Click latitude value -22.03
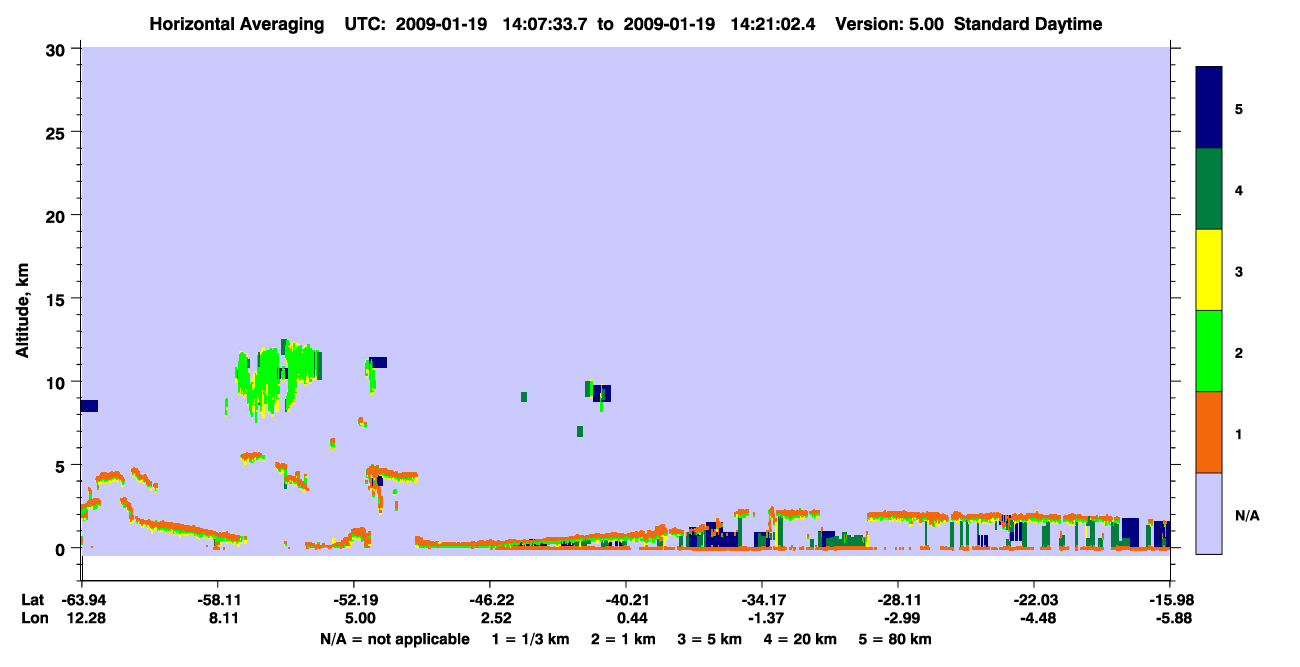Viewport: 1300px width, 667px height. coord(1034,600)
